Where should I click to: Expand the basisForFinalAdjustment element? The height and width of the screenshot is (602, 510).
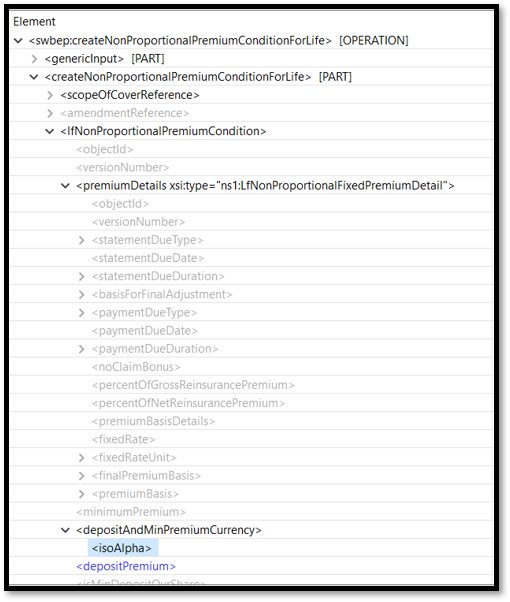point(81,294)
